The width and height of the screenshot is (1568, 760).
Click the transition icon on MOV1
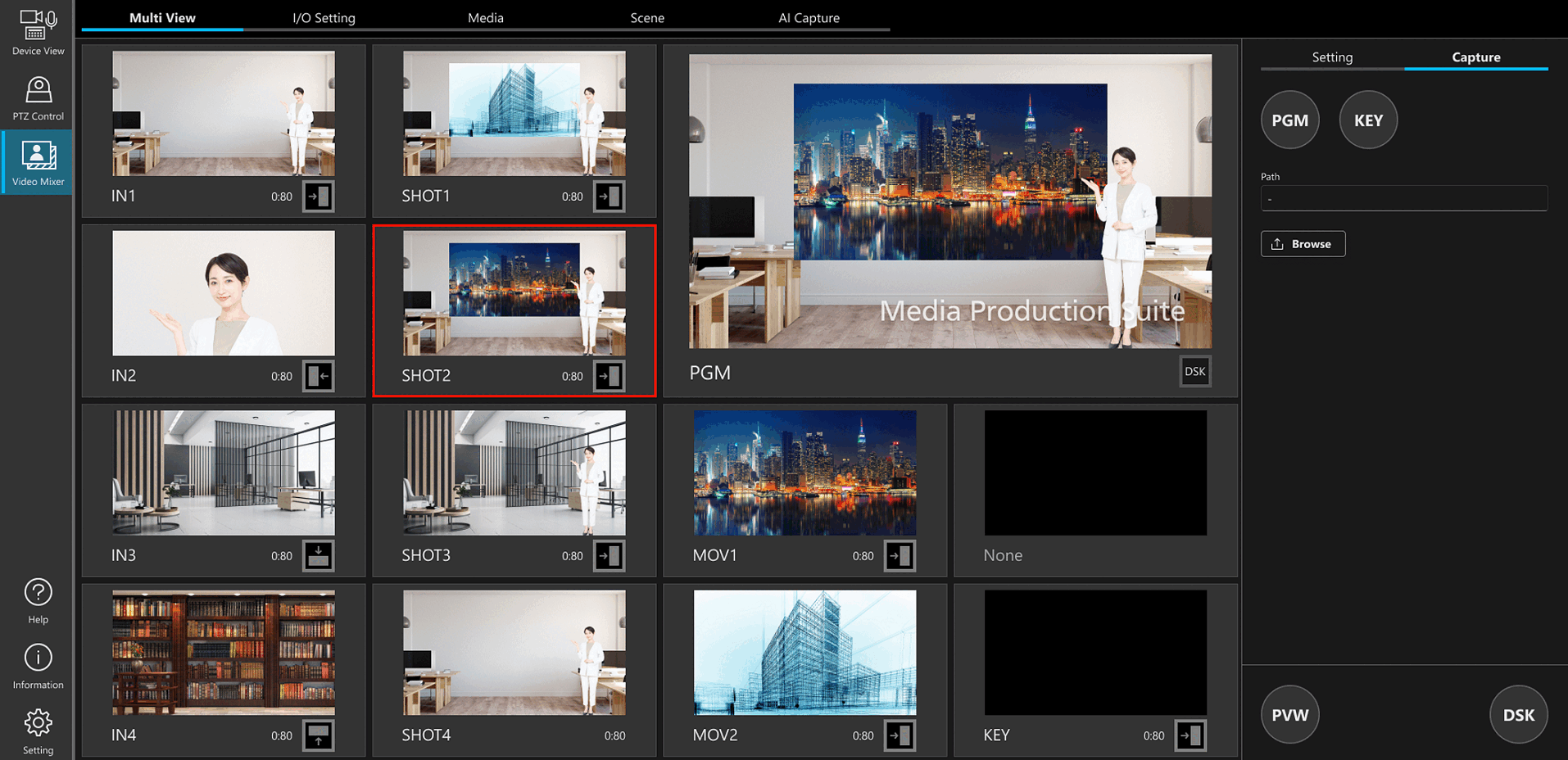900,556
